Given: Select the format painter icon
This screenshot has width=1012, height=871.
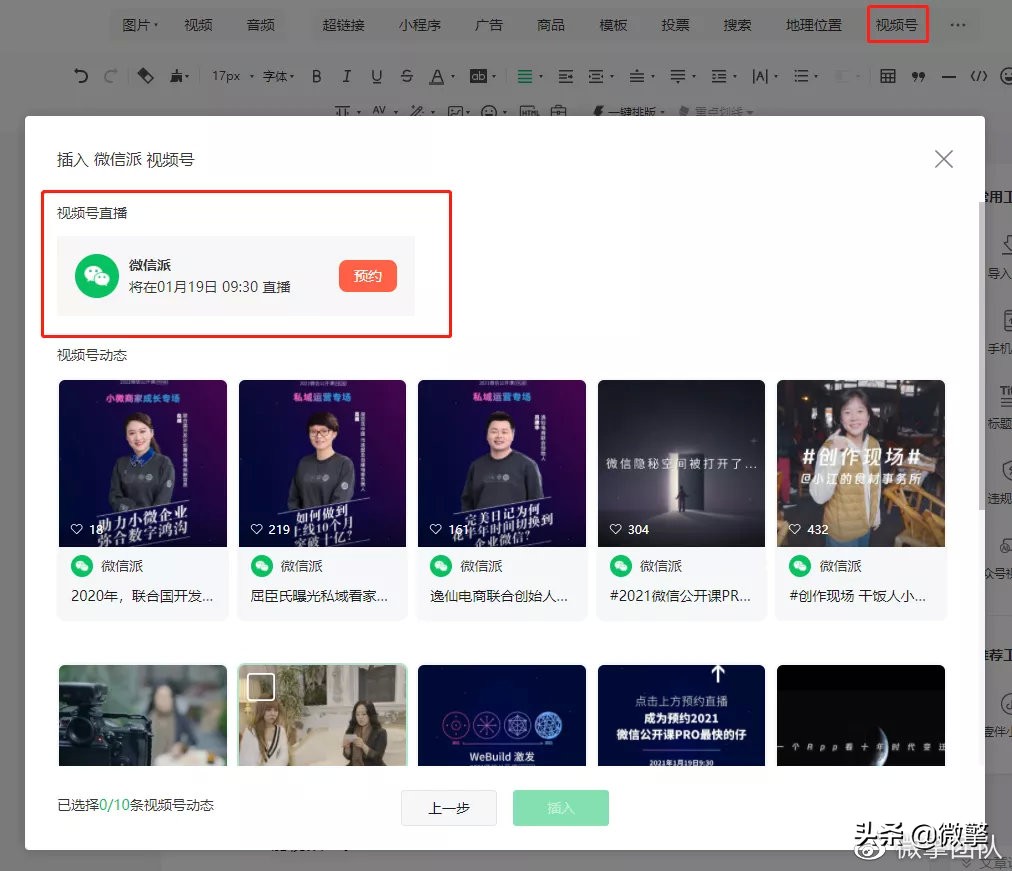Looking at the screenshot, I should pyautogui.click(x=176, y=75).
